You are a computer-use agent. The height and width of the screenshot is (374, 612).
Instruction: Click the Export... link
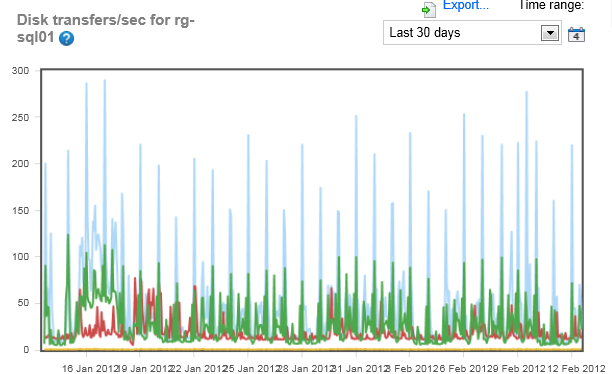tap(465, 5)
